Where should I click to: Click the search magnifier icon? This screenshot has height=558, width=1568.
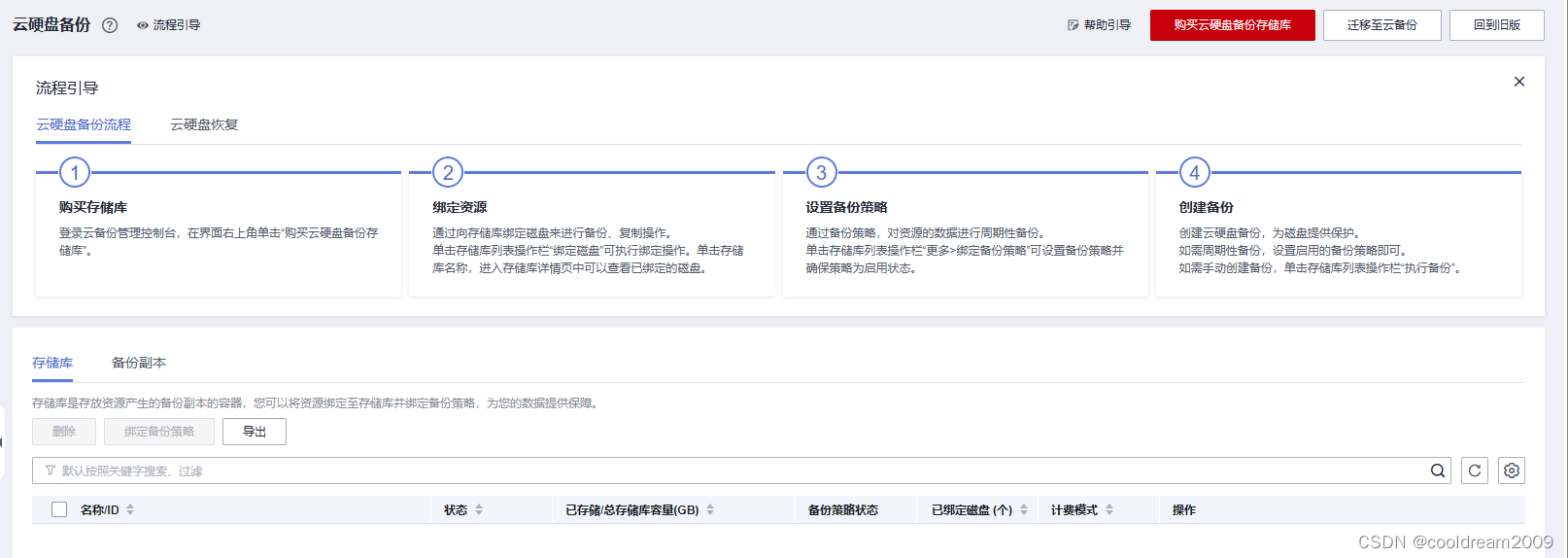click(x=1438, y=471)
